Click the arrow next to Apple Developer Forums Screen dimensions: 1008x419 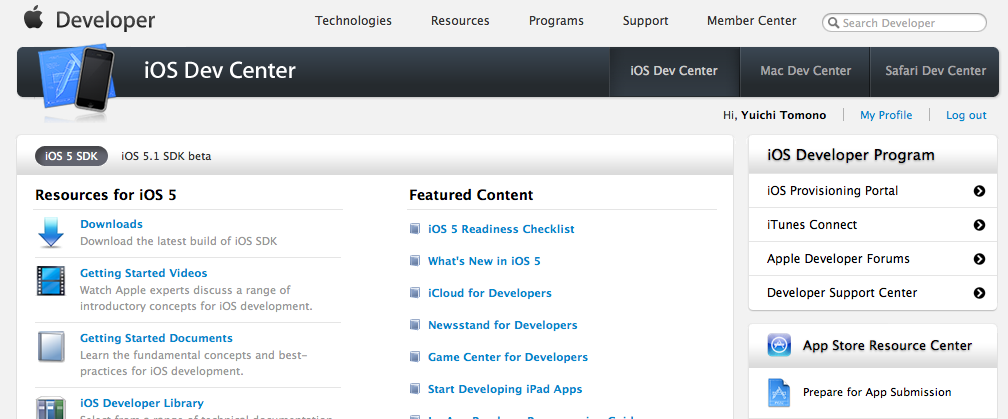pos(979,259)
